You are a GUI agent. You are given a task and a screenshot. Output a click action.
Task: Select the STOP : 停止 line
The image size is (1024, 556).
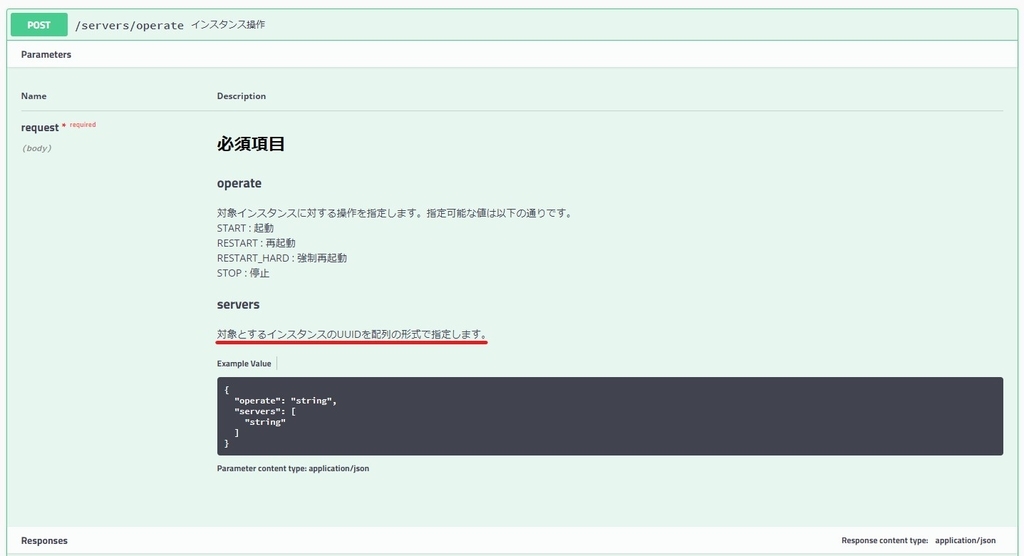point(243,273)
